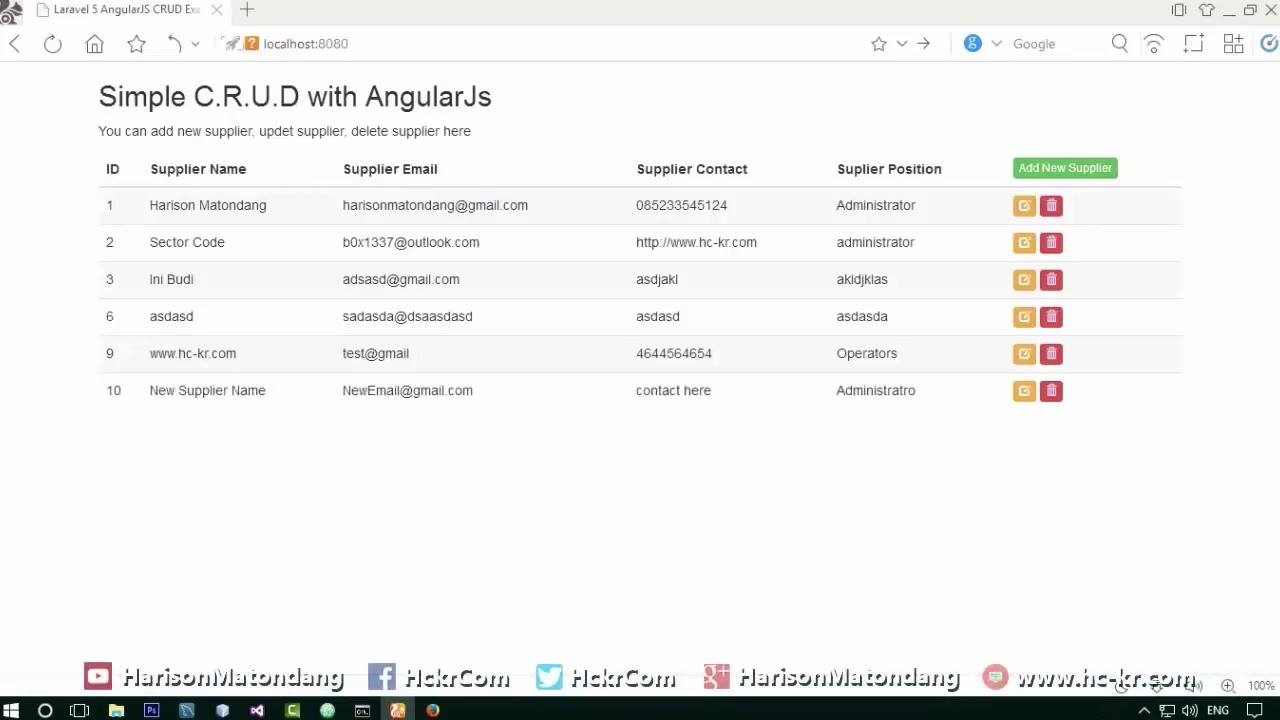Bookmark page with star icon
Viewport: 1280px width, 720px height.
pos(137,44)
